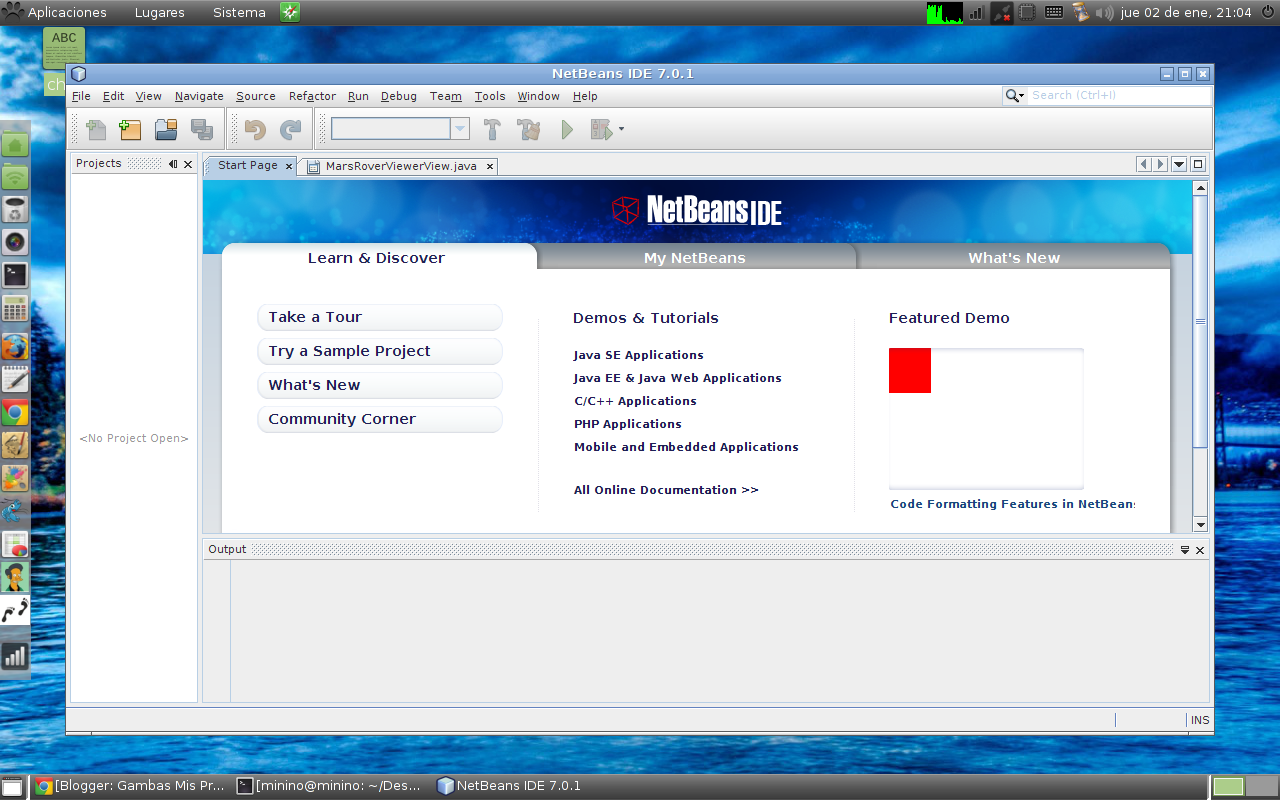Open the terminal from the left dock
This screenshot has width=1280, height=800.
pyautogui.click(x=15, y=275)
